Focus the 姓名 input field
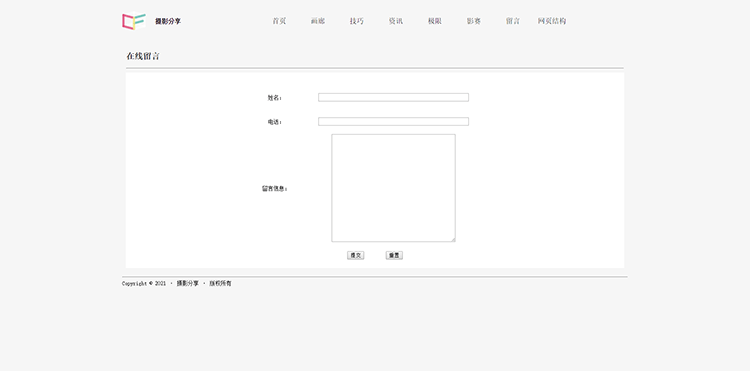 coord(393,98)
